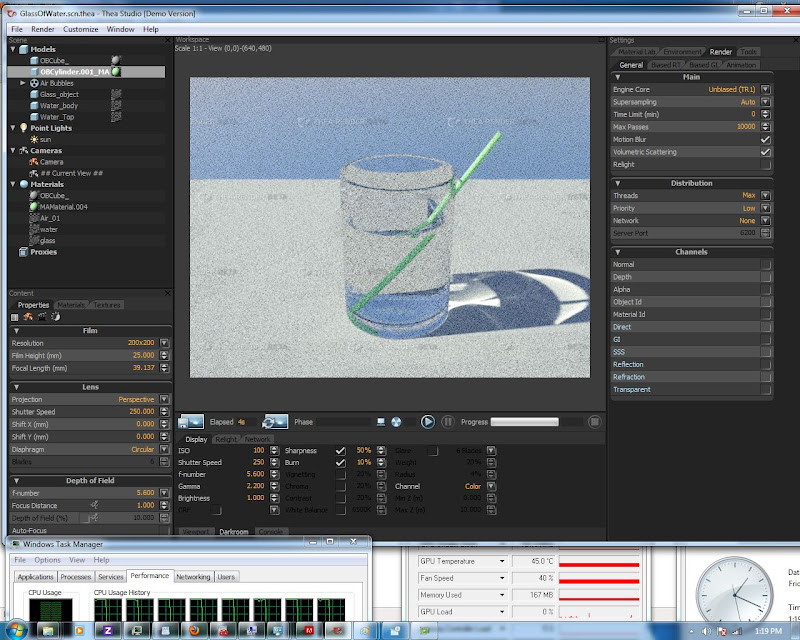Select the Camera item icon in scene tree
The image size is (800, 640).
tap(34, 162)
